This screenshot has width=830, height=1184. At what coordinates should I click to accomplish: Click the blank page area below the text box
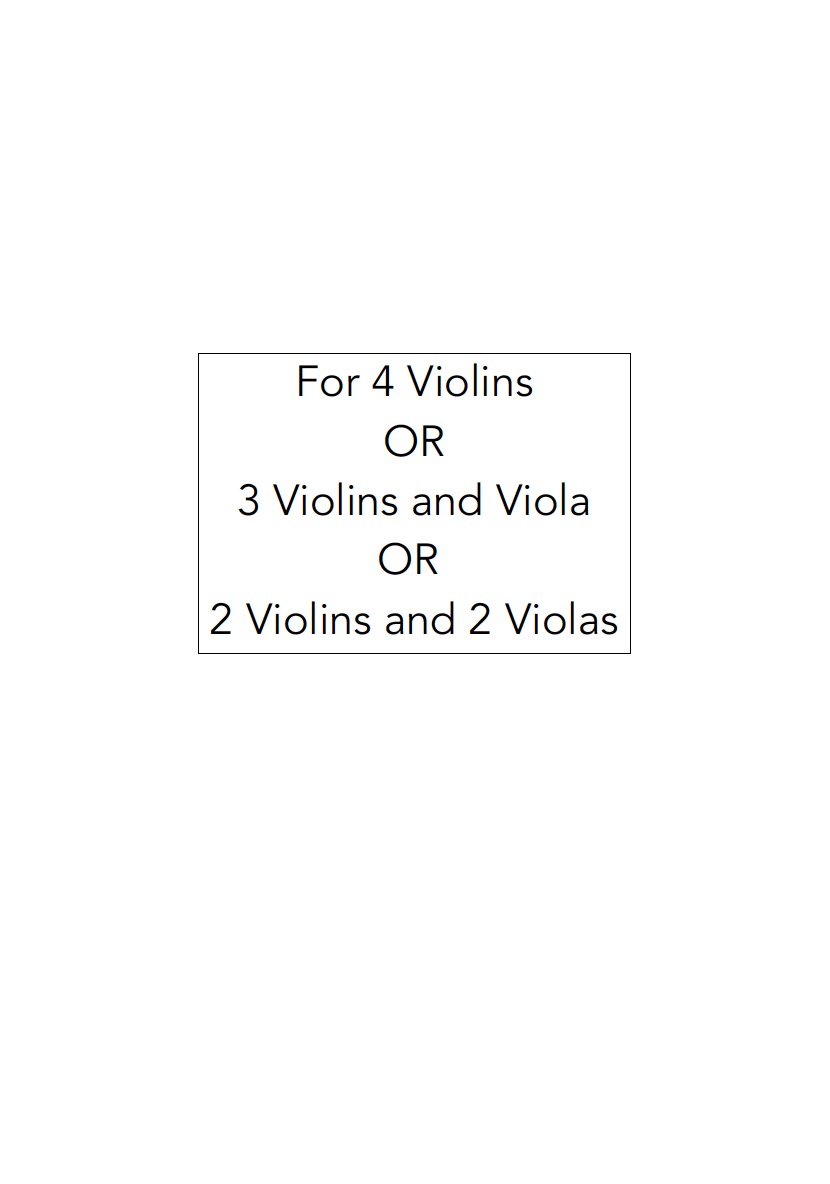(x=414, y=900)
